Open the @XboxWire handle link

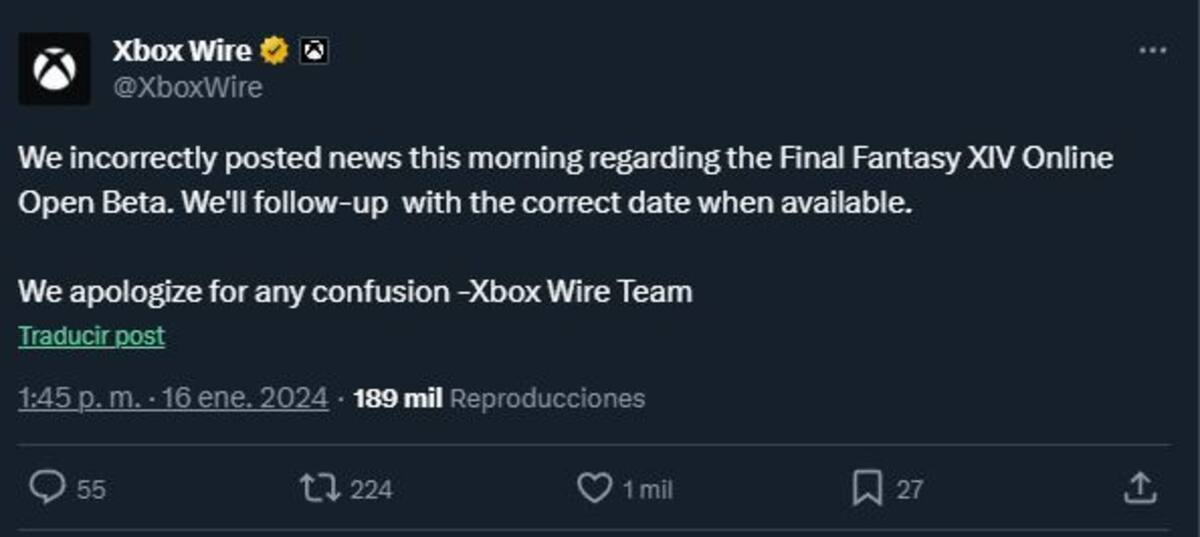click(x=187, y=87)
